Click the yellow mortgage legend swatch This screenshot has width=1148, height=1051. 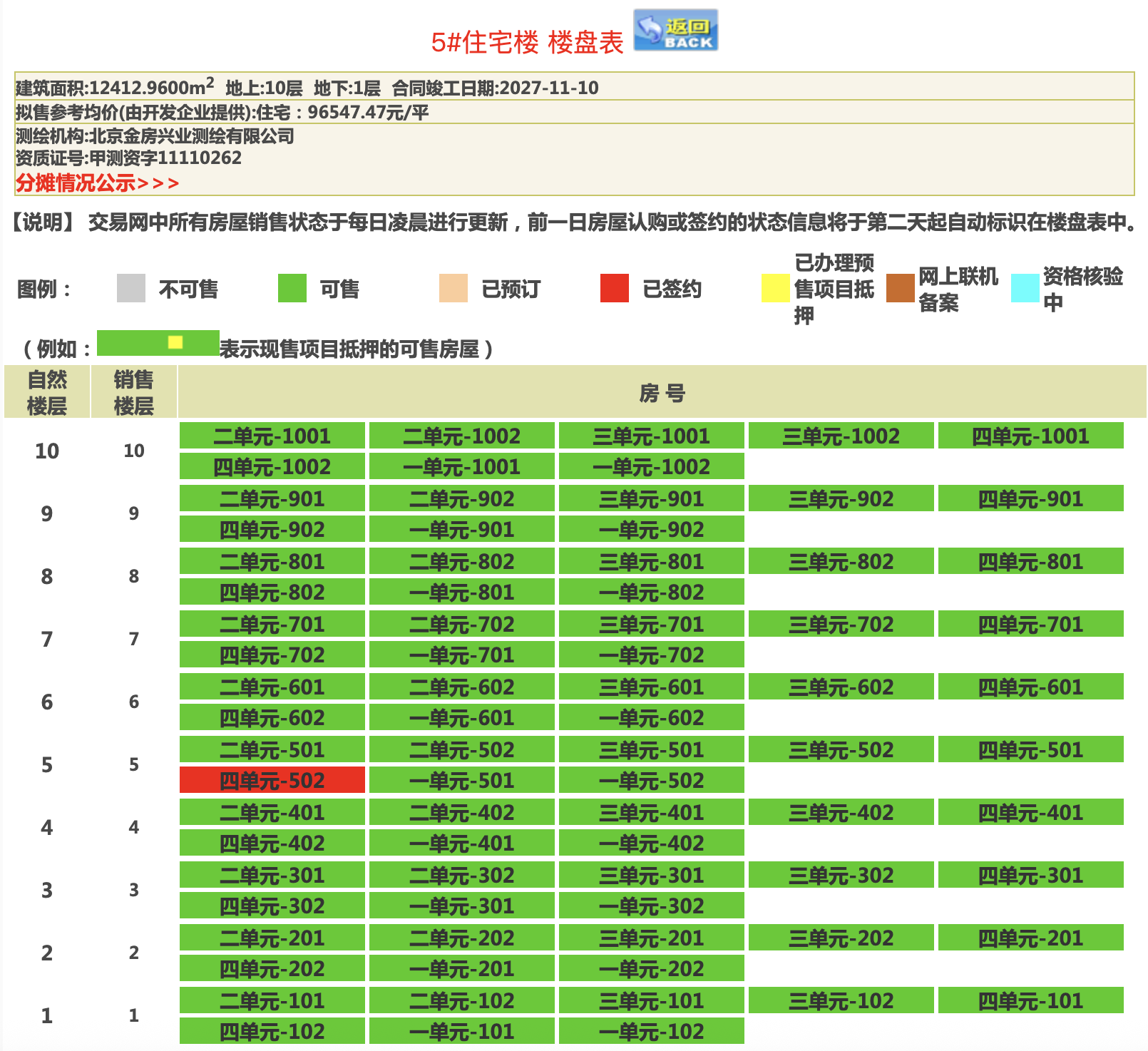(x=775, y=289)
